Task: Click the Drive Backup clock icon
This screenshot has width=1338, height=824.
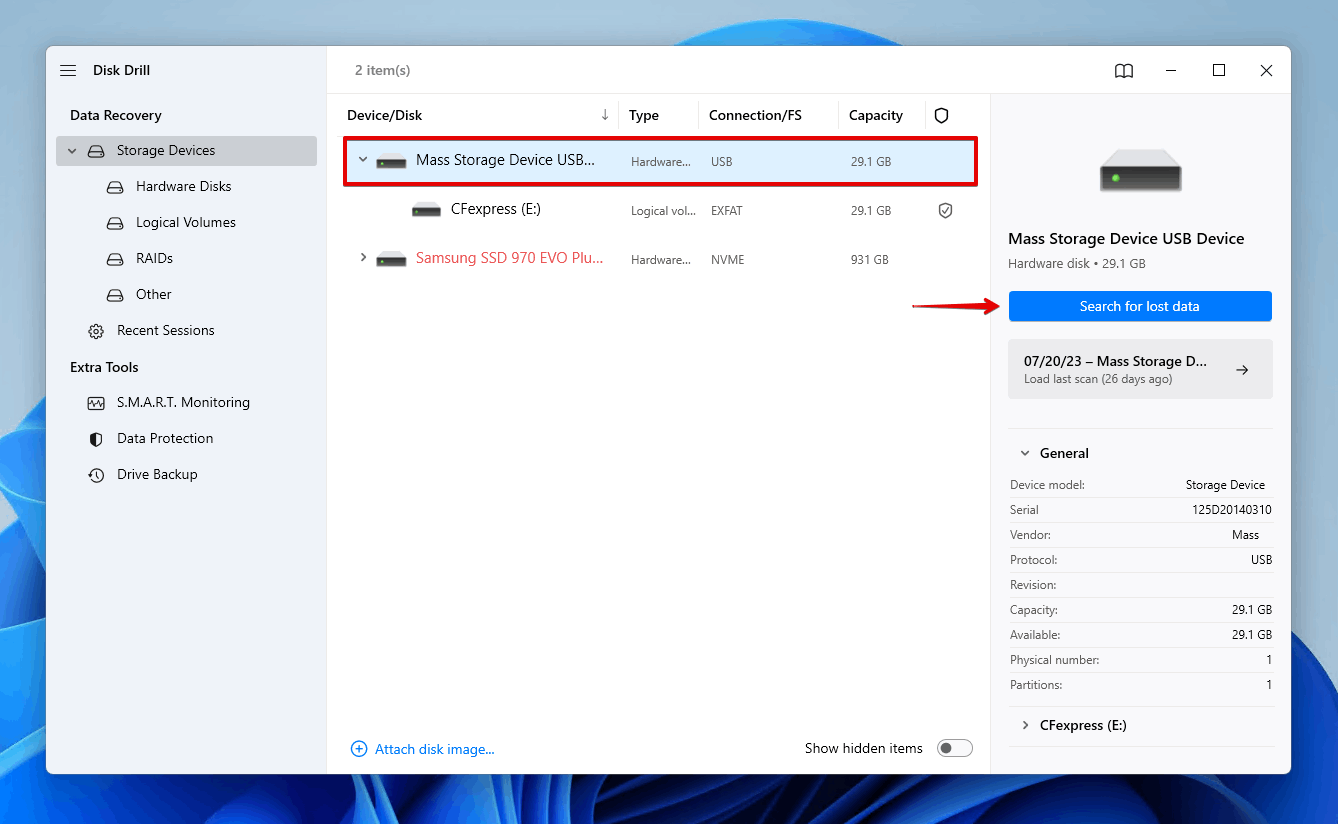Action: (x=96, y=475)
